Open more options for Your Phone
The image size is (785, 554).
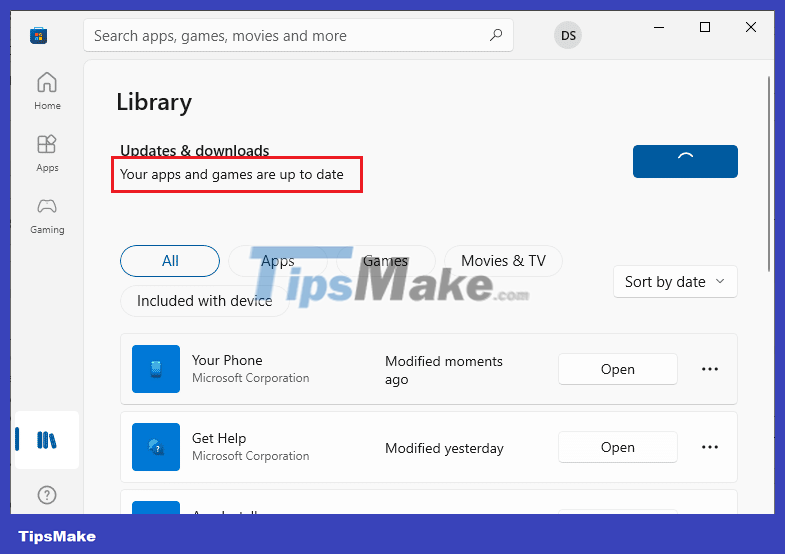point(709,369)
